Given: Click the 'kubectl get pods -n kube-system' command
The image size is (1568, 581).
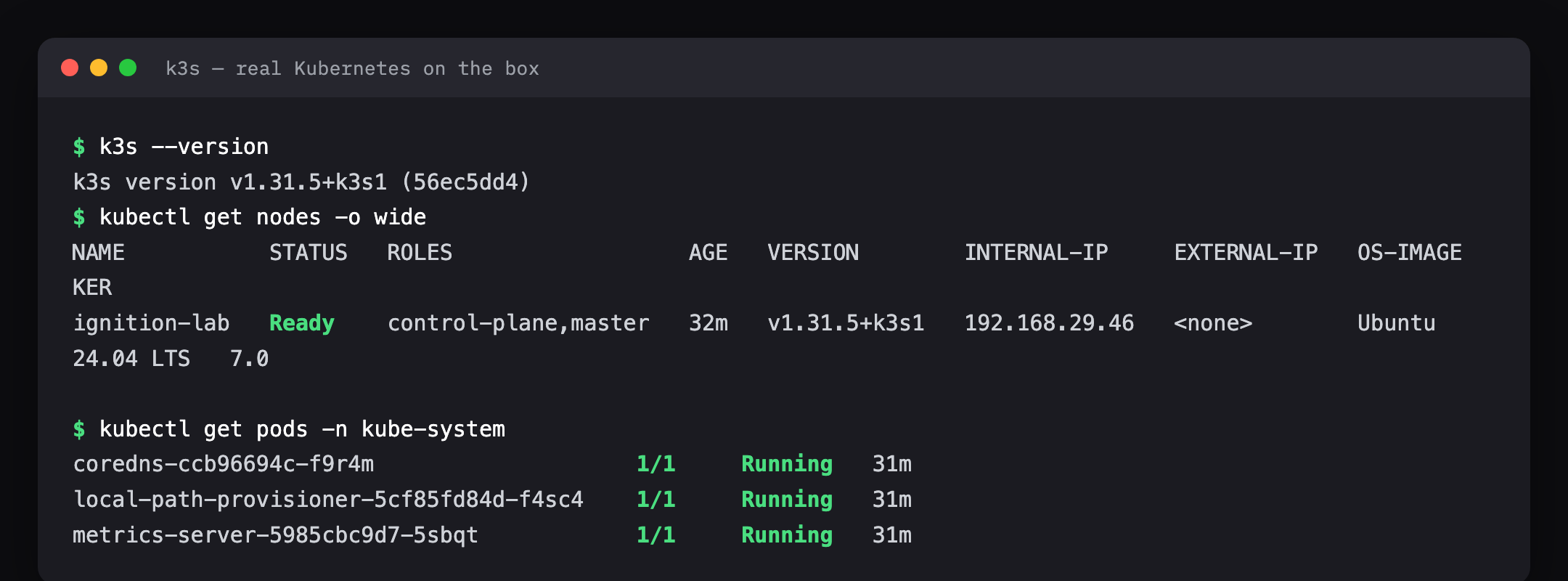Looking at the screenshot, I should 302,429.
